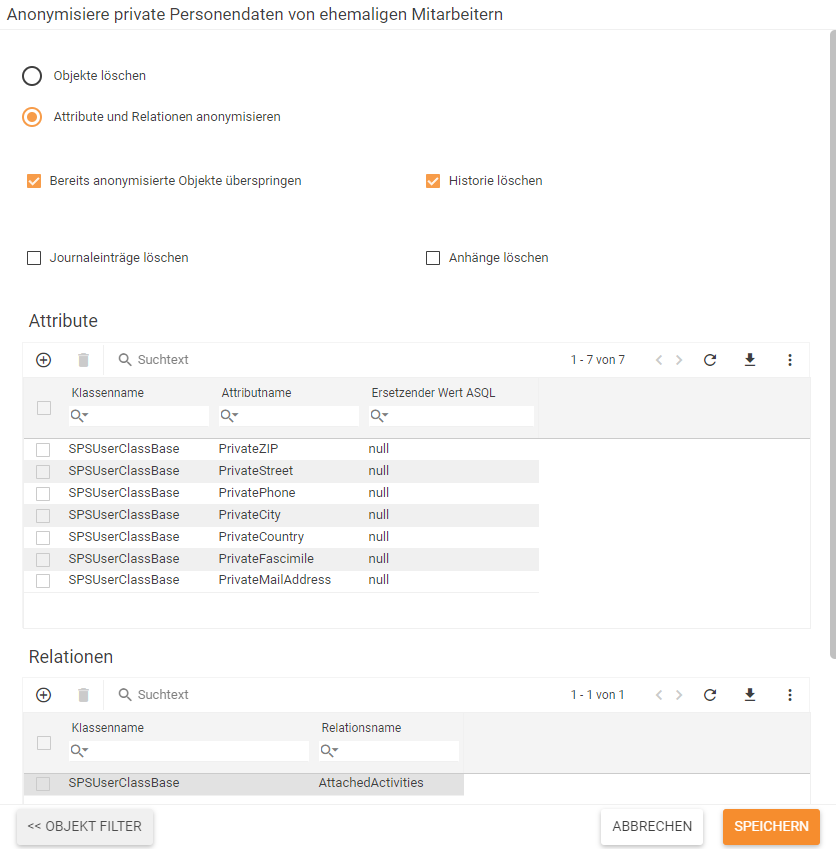Enable Journaleinträge löschen checkbox

[x=34, y=258]
